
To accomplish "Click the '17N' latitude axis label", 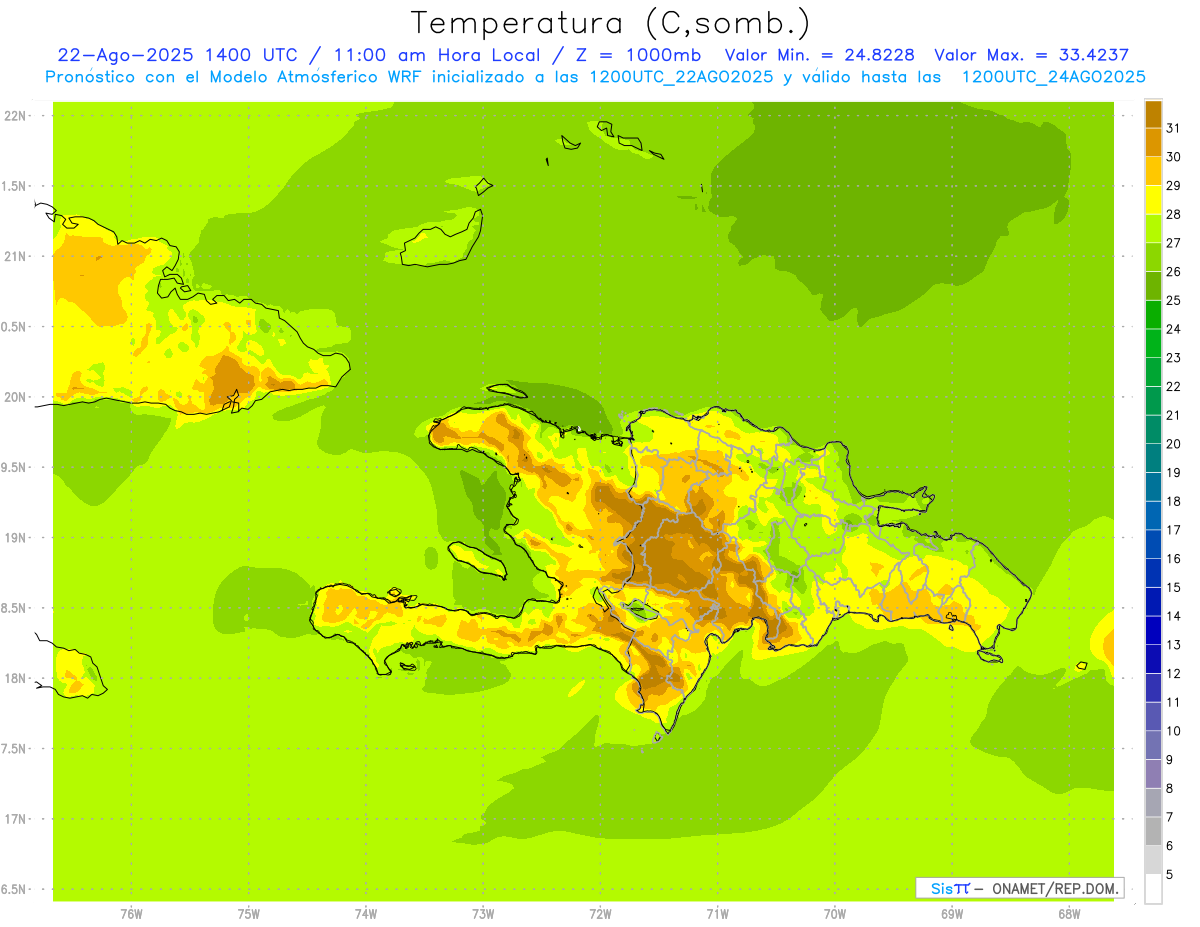I will point(17,819).
